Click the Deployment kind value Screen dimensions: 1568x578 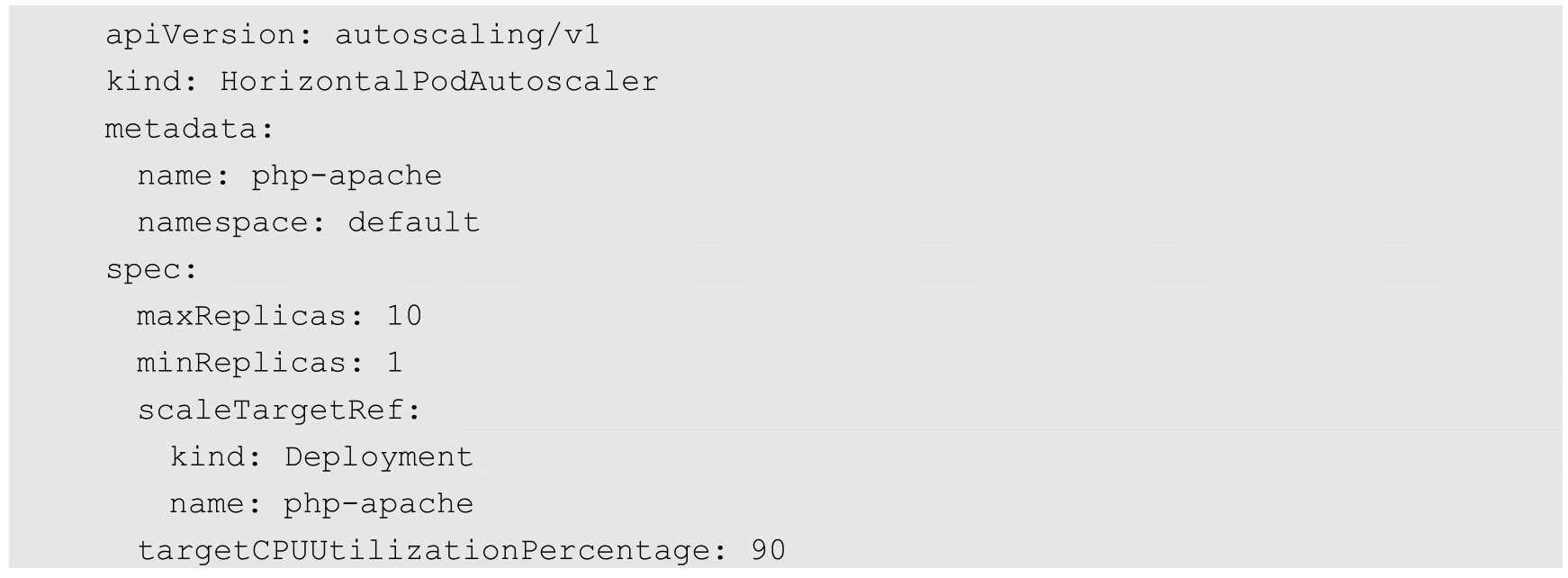click(x=379, y=457)
